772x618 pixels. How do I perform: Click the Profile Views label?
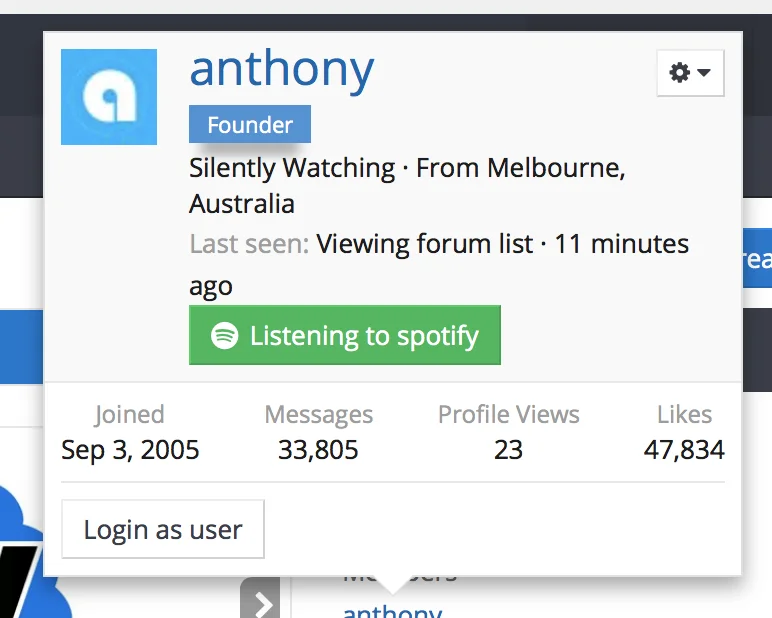[509, 415]
